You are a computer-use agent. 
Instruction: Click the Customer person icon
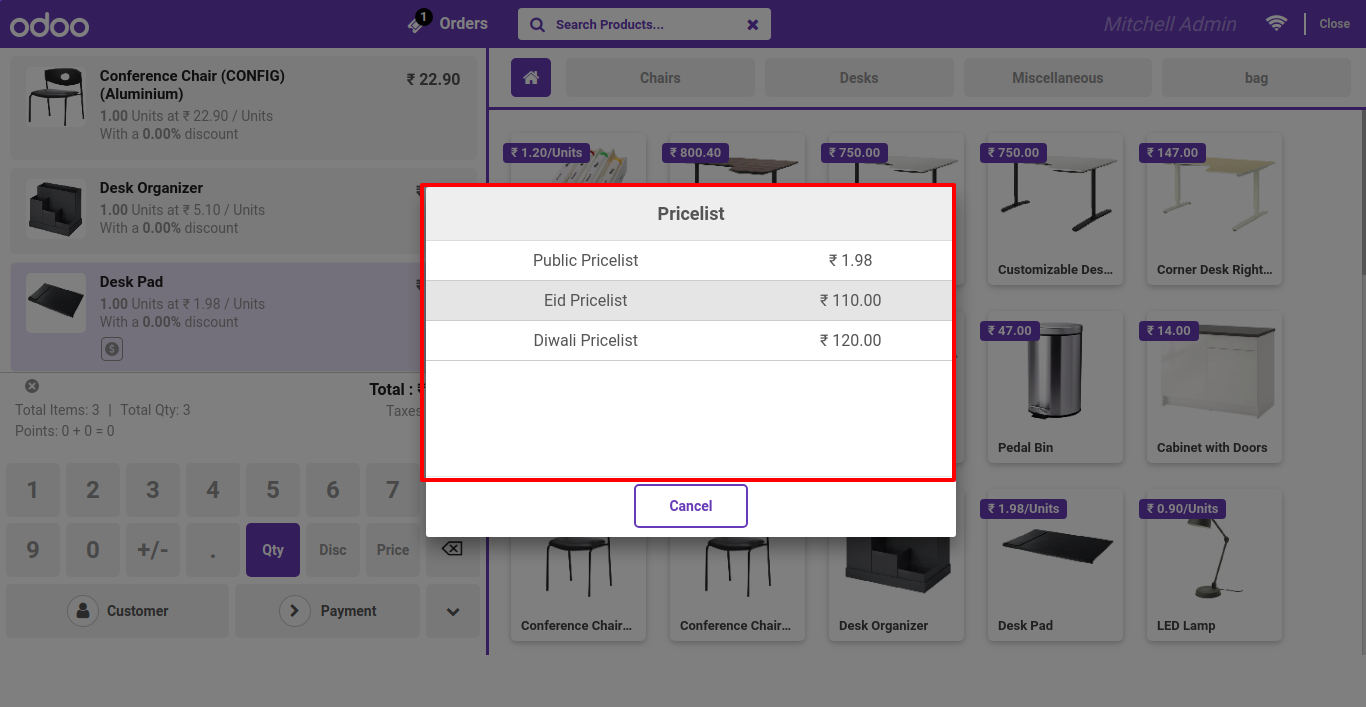coord(83,611)
